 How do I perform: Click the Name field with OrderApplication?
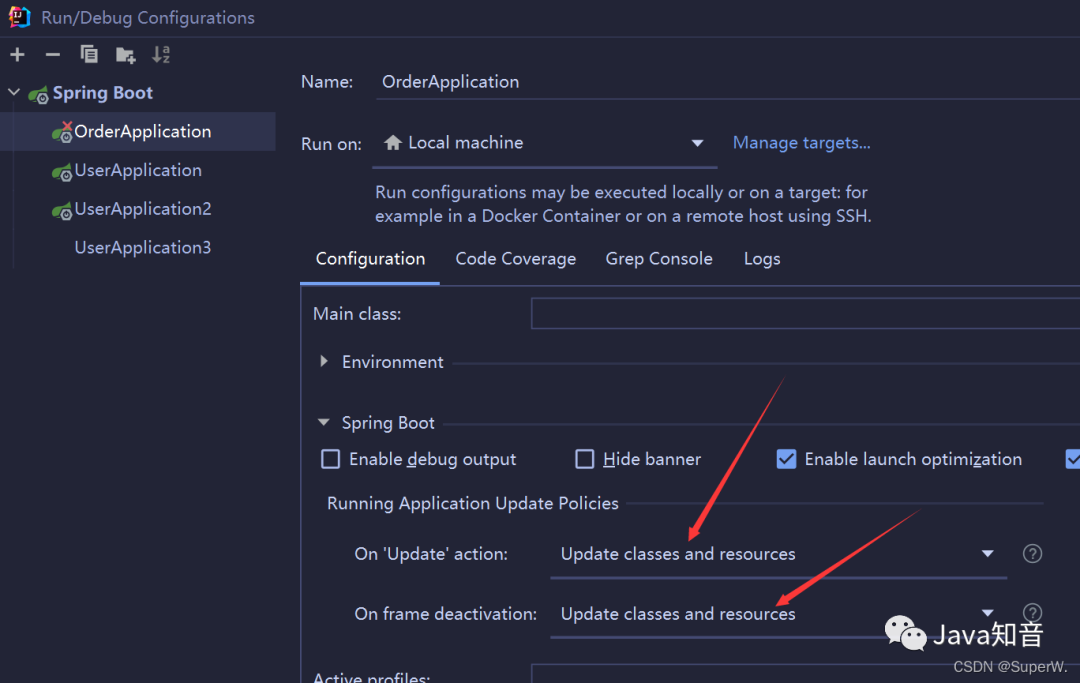point(727,82)
